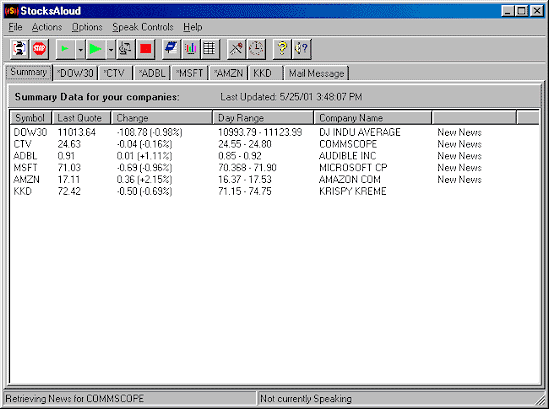Switch to the *ADBL tab
The image size is (550, 410).
[152, 73]
